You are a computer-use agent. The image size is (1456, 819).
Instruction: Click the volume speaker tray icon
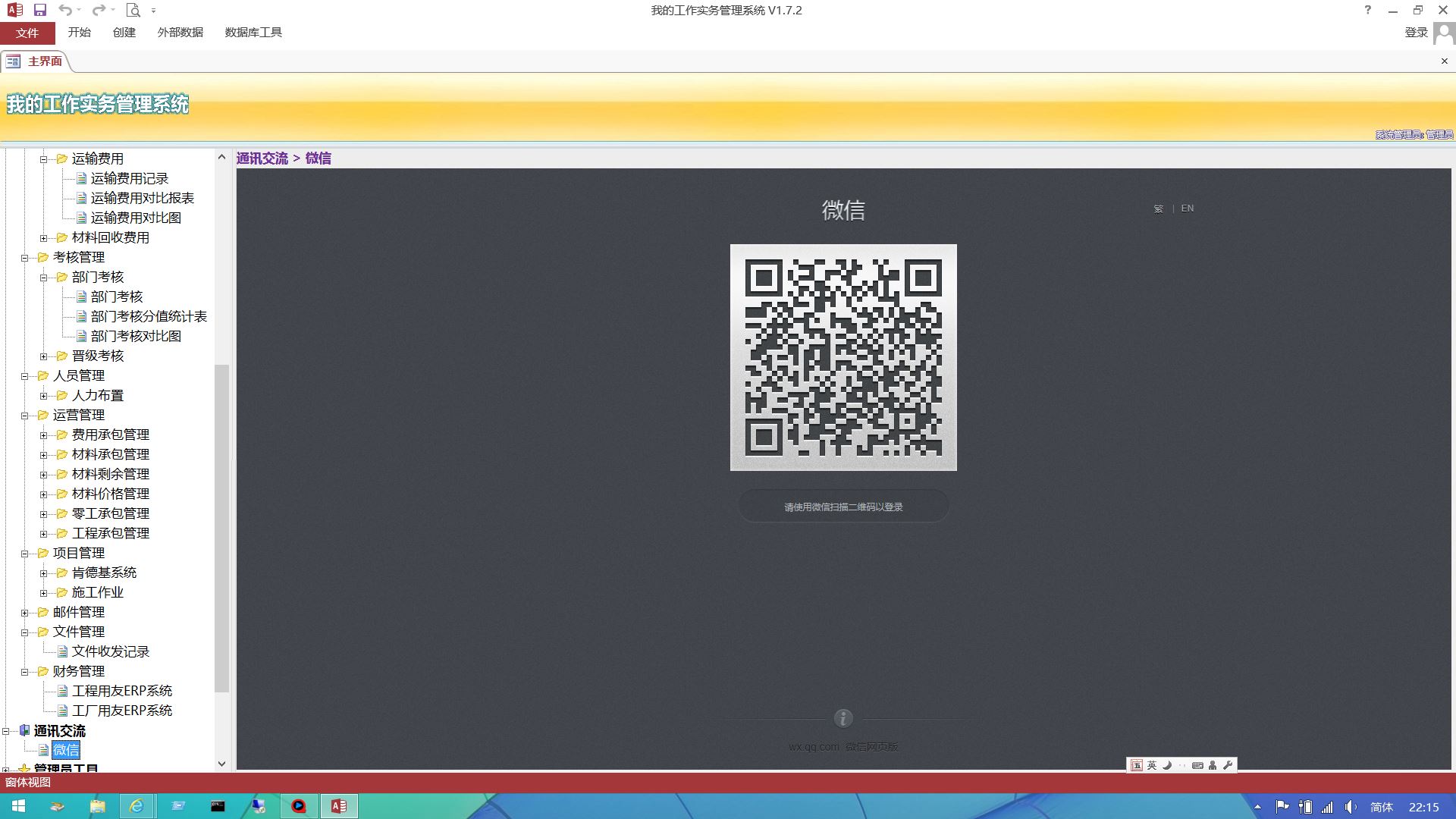(1351, 807)
